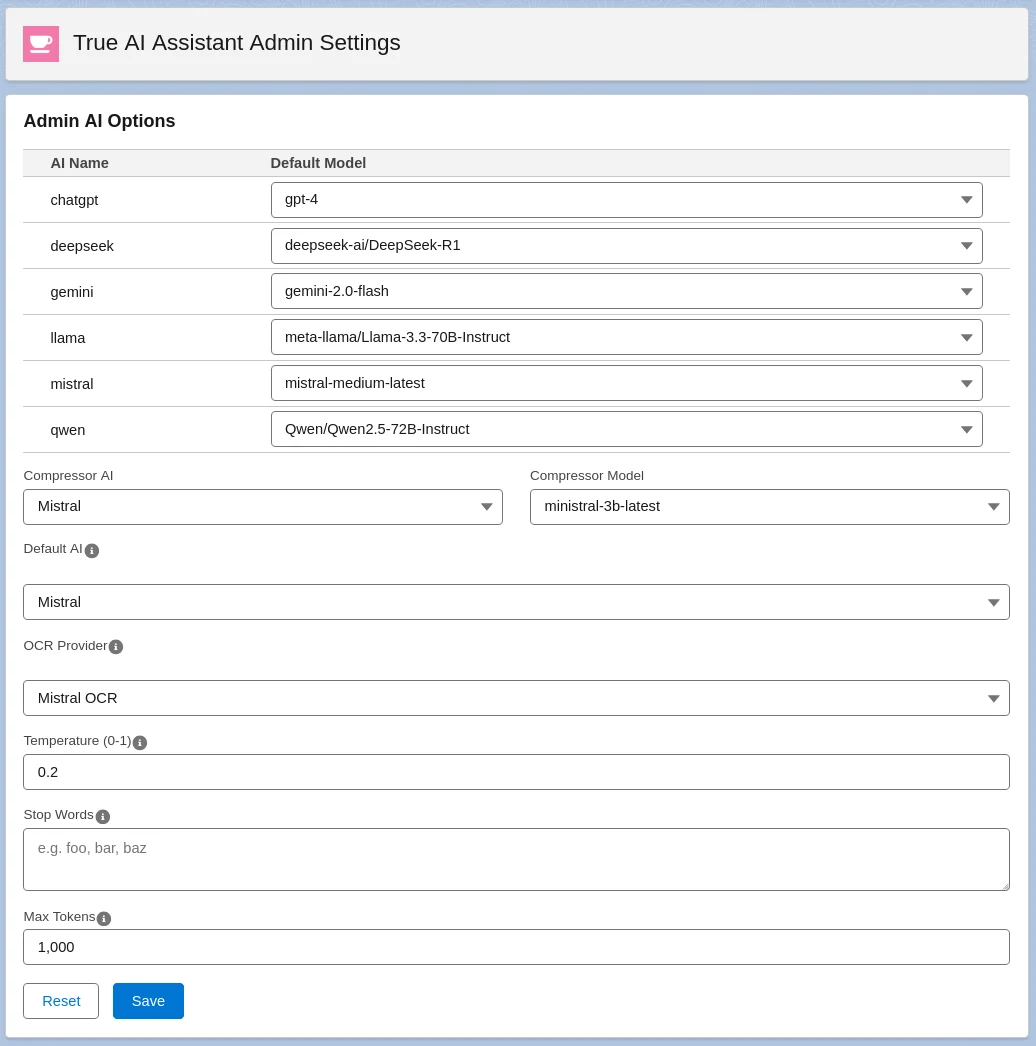Open the gemini default model dropdown

point(626,292)
